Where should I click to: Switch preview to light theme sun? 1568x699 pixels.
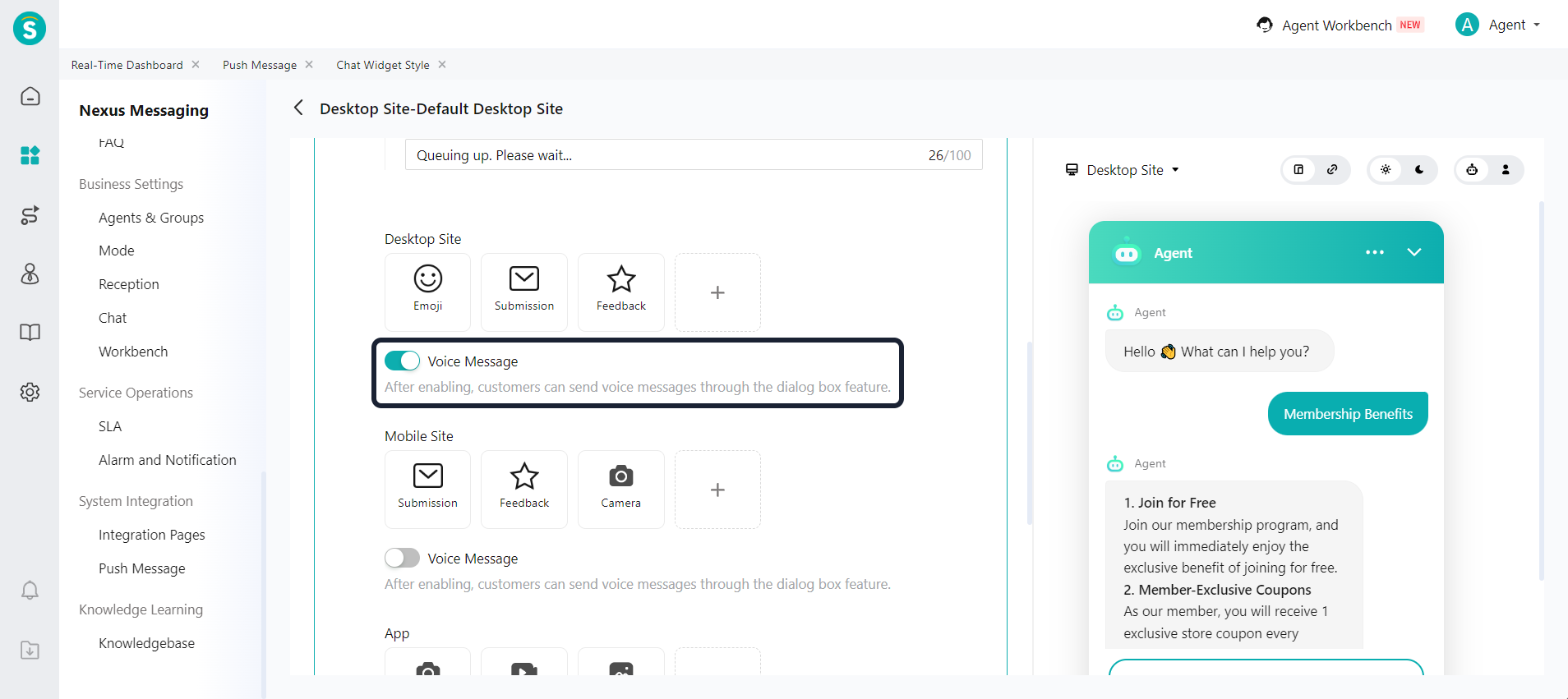1385,170
